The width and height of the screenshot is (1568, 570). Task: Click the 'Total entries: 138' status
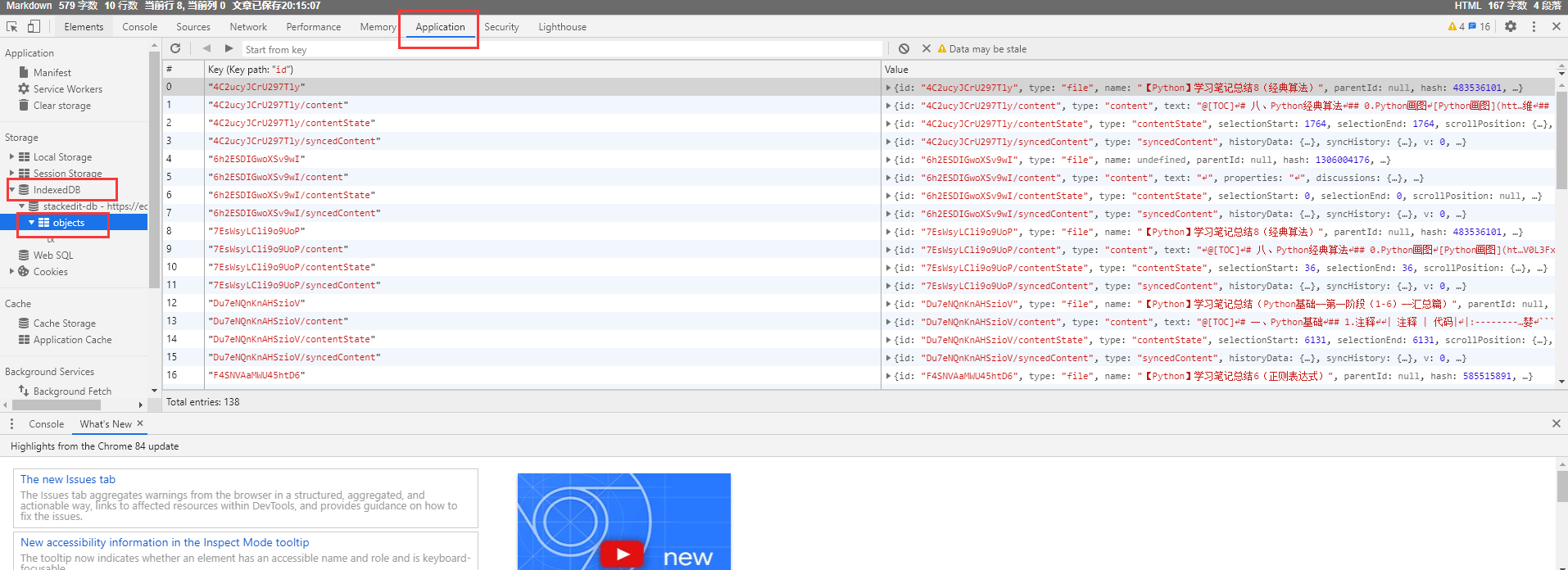[x=203, y=401]
